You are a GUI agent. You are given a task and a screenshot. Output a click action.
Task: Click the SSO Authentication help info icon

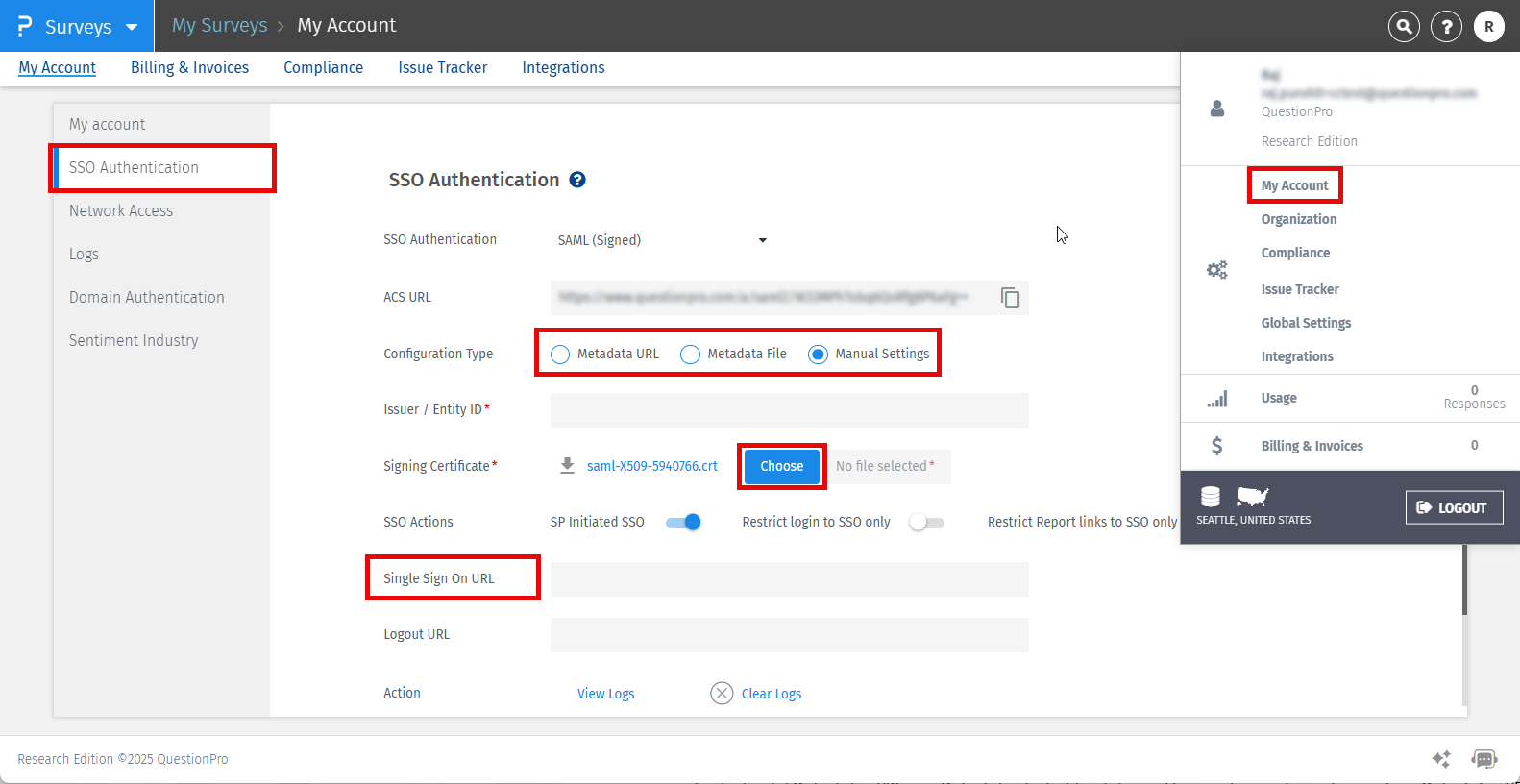[x=577, y=180]
